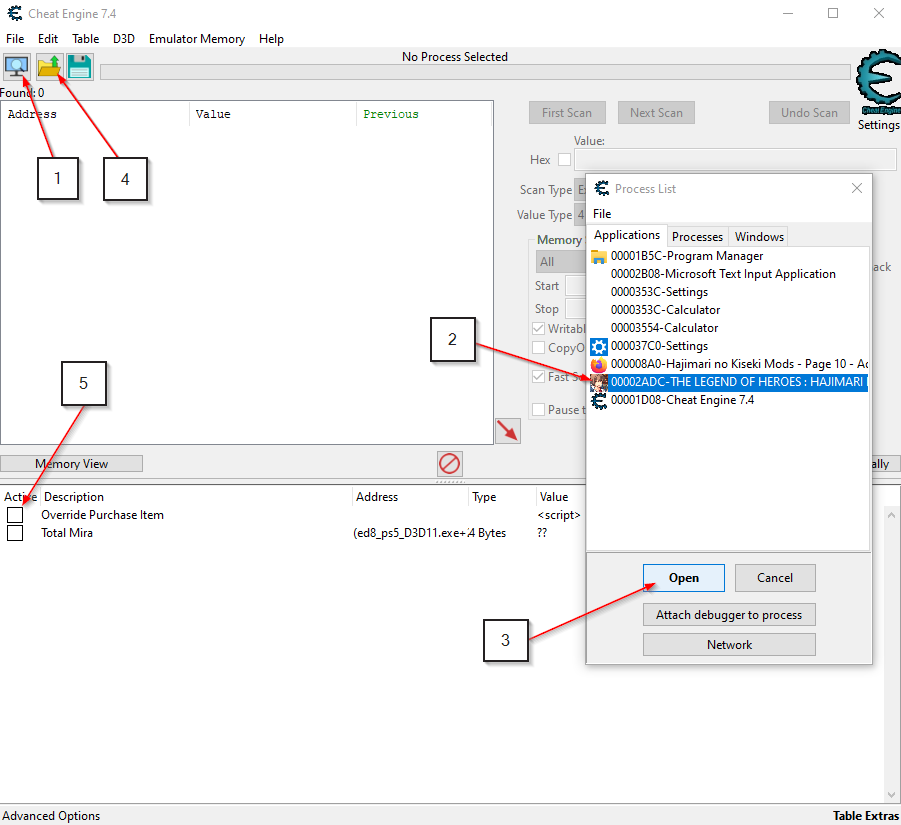The height and width of the screenshot is (825, 901).
Task: Click the Network button
Action: (729, 645)
